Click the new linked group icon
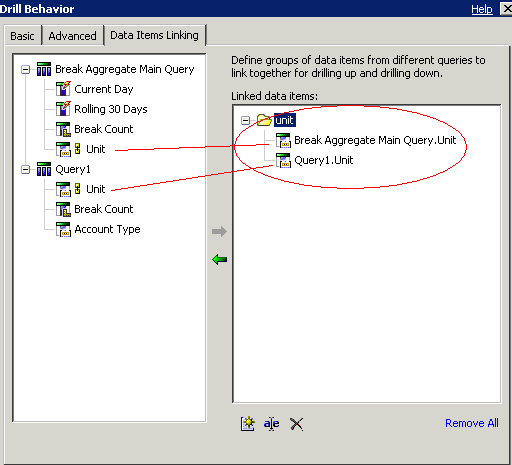 tap(248, 424)
